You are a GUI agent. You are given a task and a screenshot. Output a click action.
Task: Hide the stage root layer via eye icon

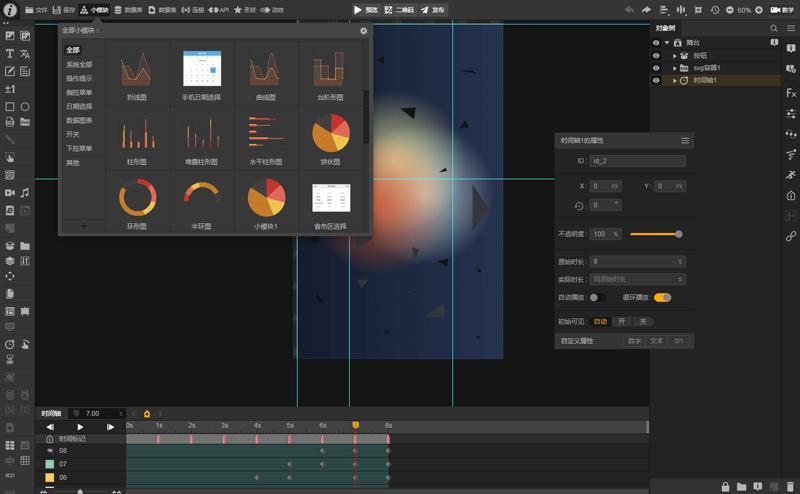[656, 43]
